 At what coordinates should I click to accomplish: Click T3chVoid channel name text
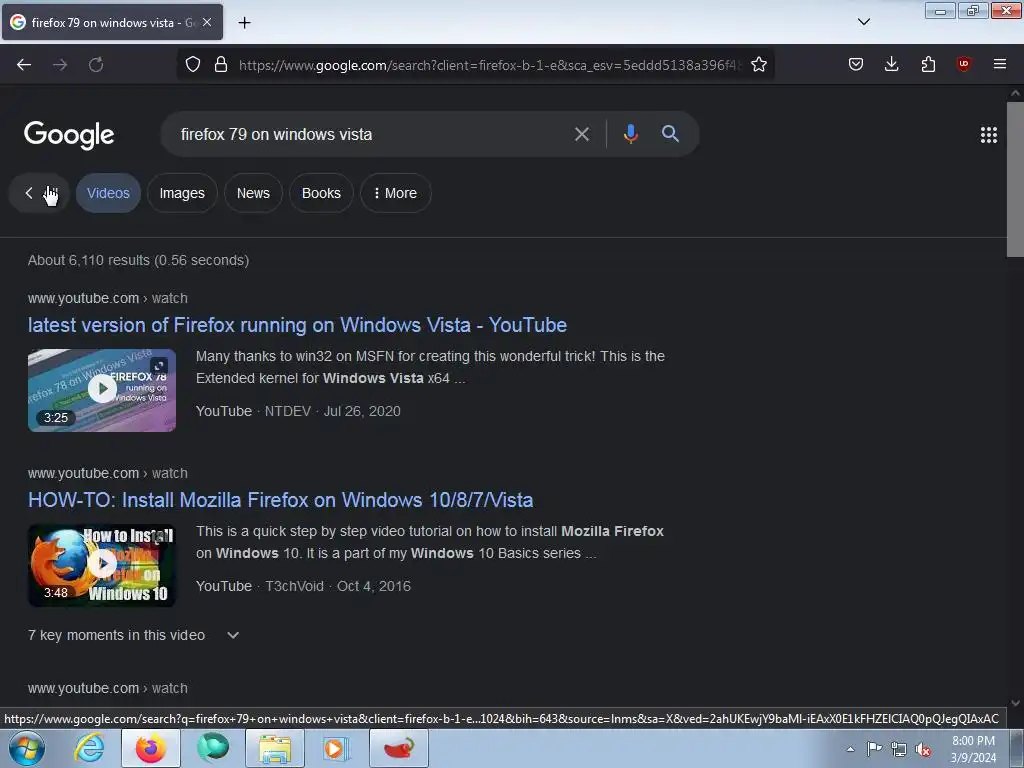(294, 586)
